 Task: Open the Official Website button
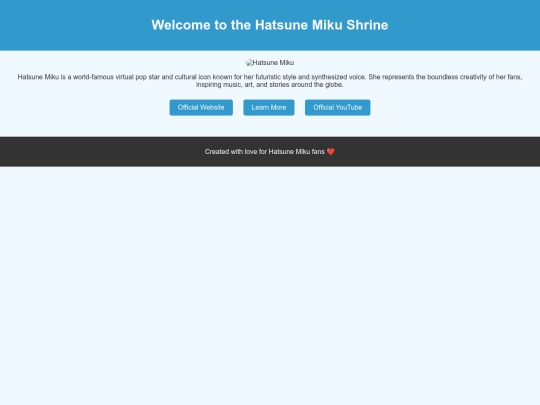coord(201,107)
